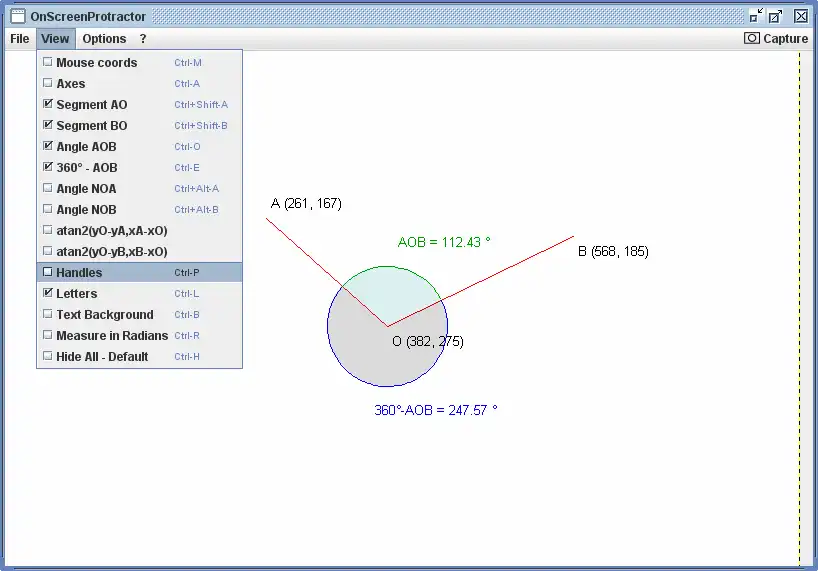
Task: Uncheck the Letters option
Action: point(47,293)
